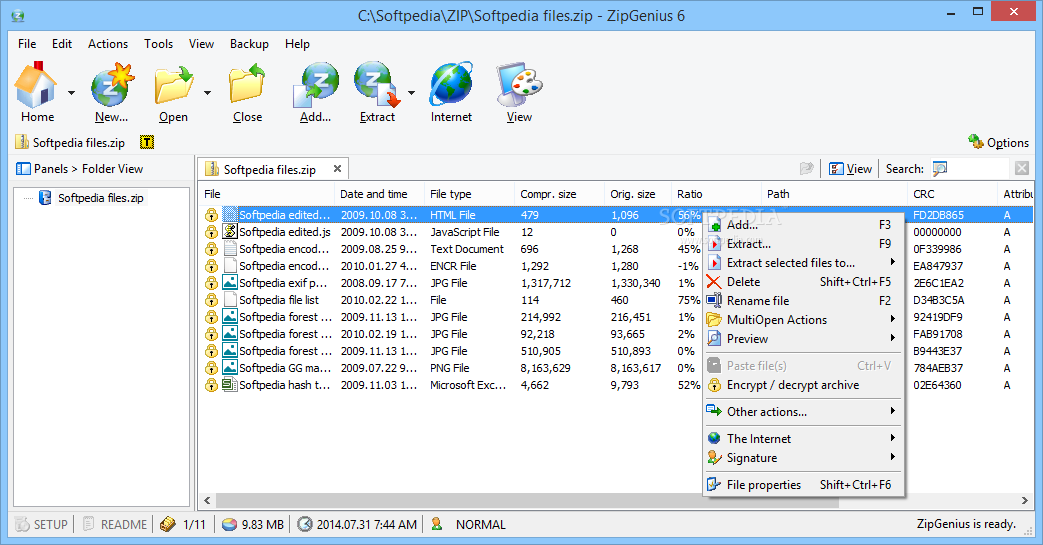Viewport: 1043px width, 545px height.
Task: Expand the Preview submenu
Action: 893,338
